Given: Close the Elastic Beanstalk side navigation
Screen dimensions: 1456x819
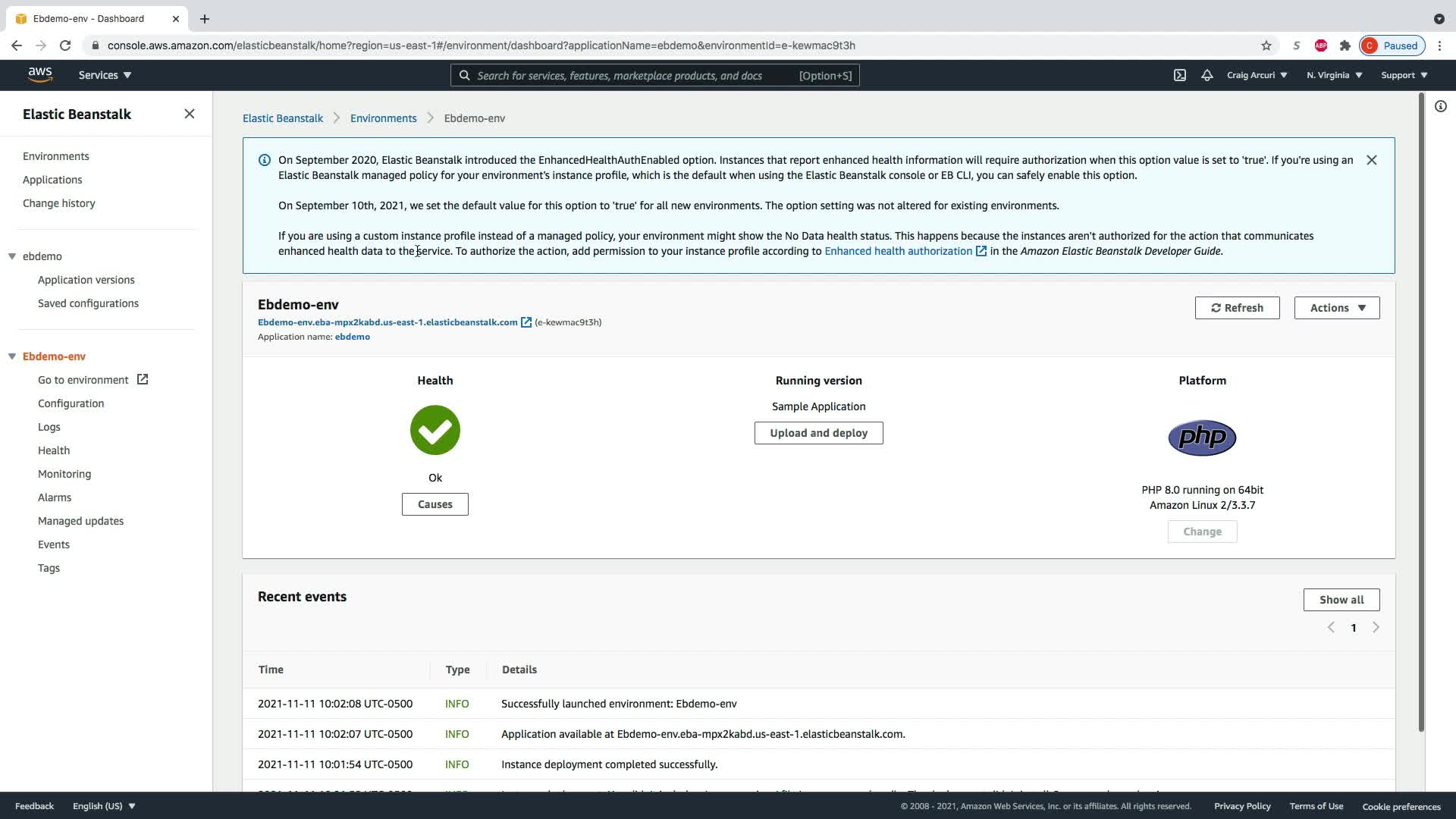Looking at the screenshot, I should coord(189,114).
